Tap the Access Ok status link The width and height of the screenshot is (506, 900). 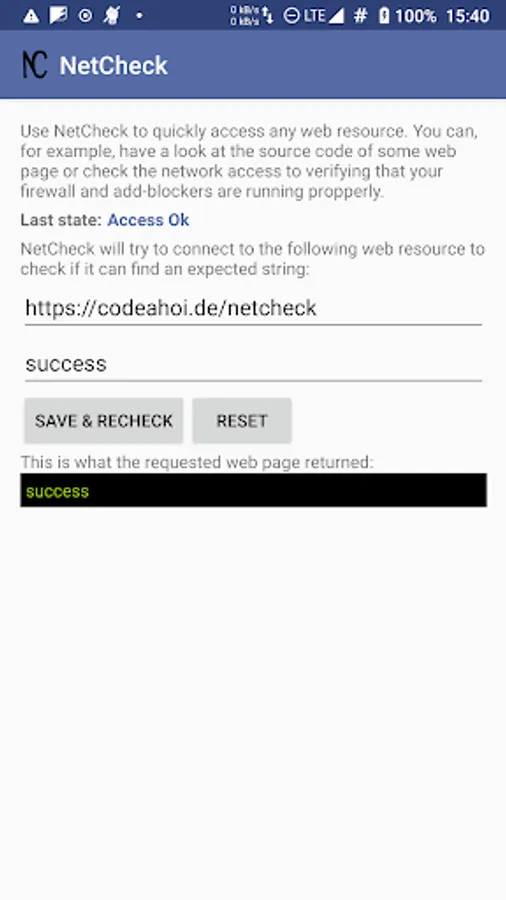(x=148, y=220)
